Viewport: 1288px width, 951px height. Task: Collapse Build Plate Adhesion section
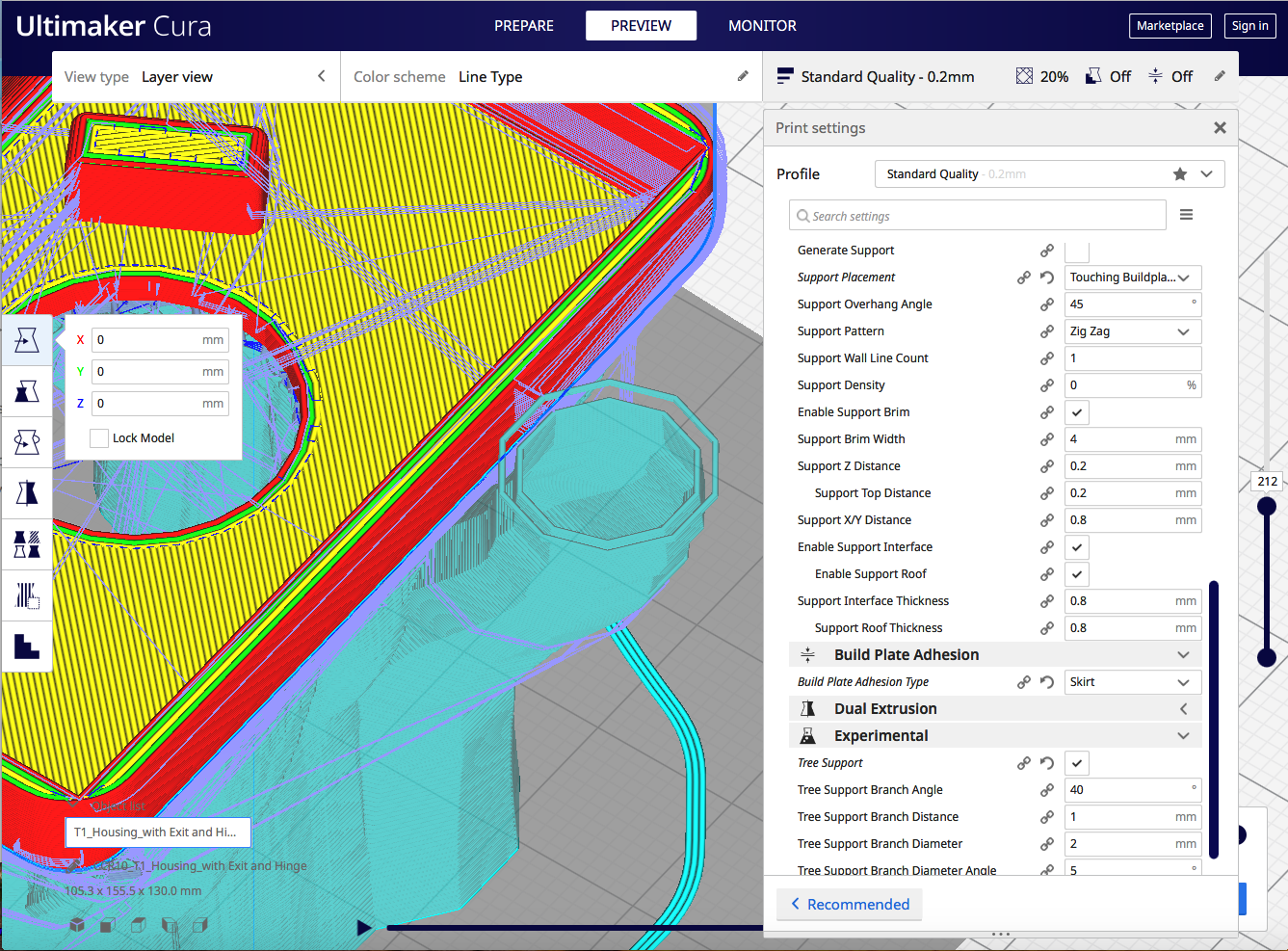[1183, 655]
